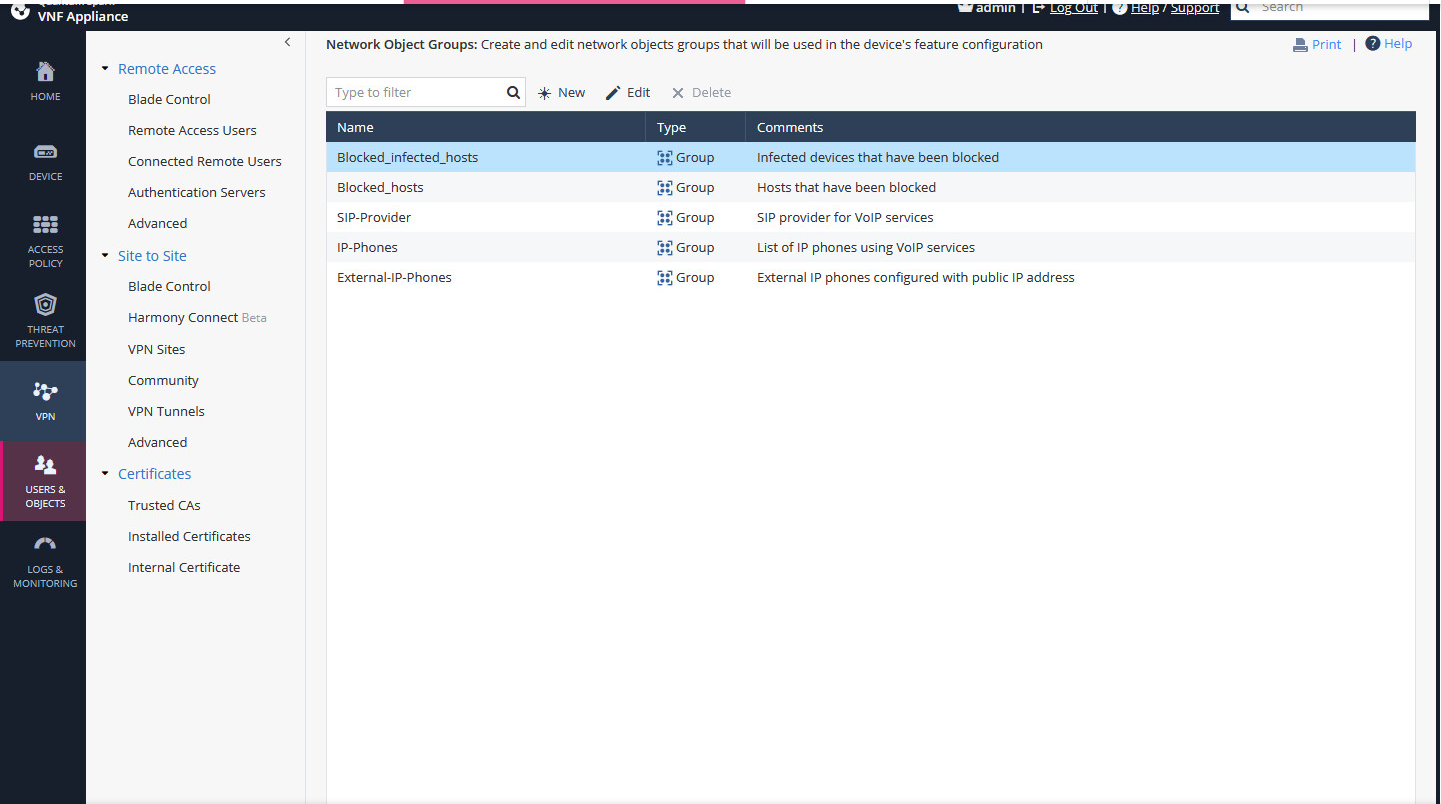Create a new network object group
The image size is (1441, 804).
[x=561, y=91]
